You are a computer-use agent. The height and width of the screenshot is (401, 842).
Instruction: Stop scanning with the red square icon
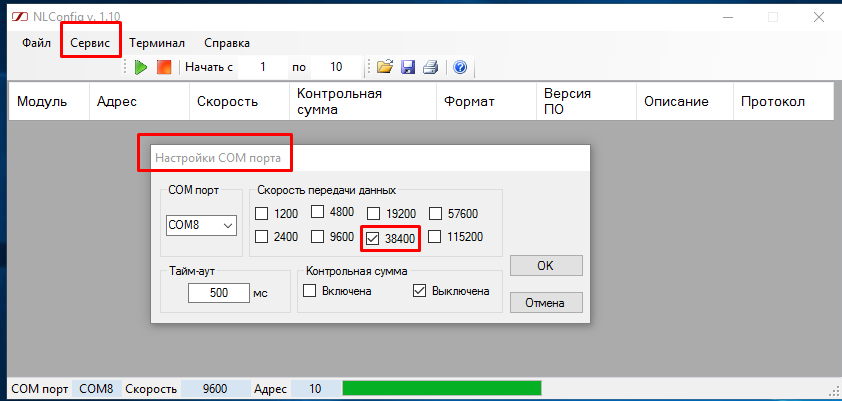coord(163,67)
